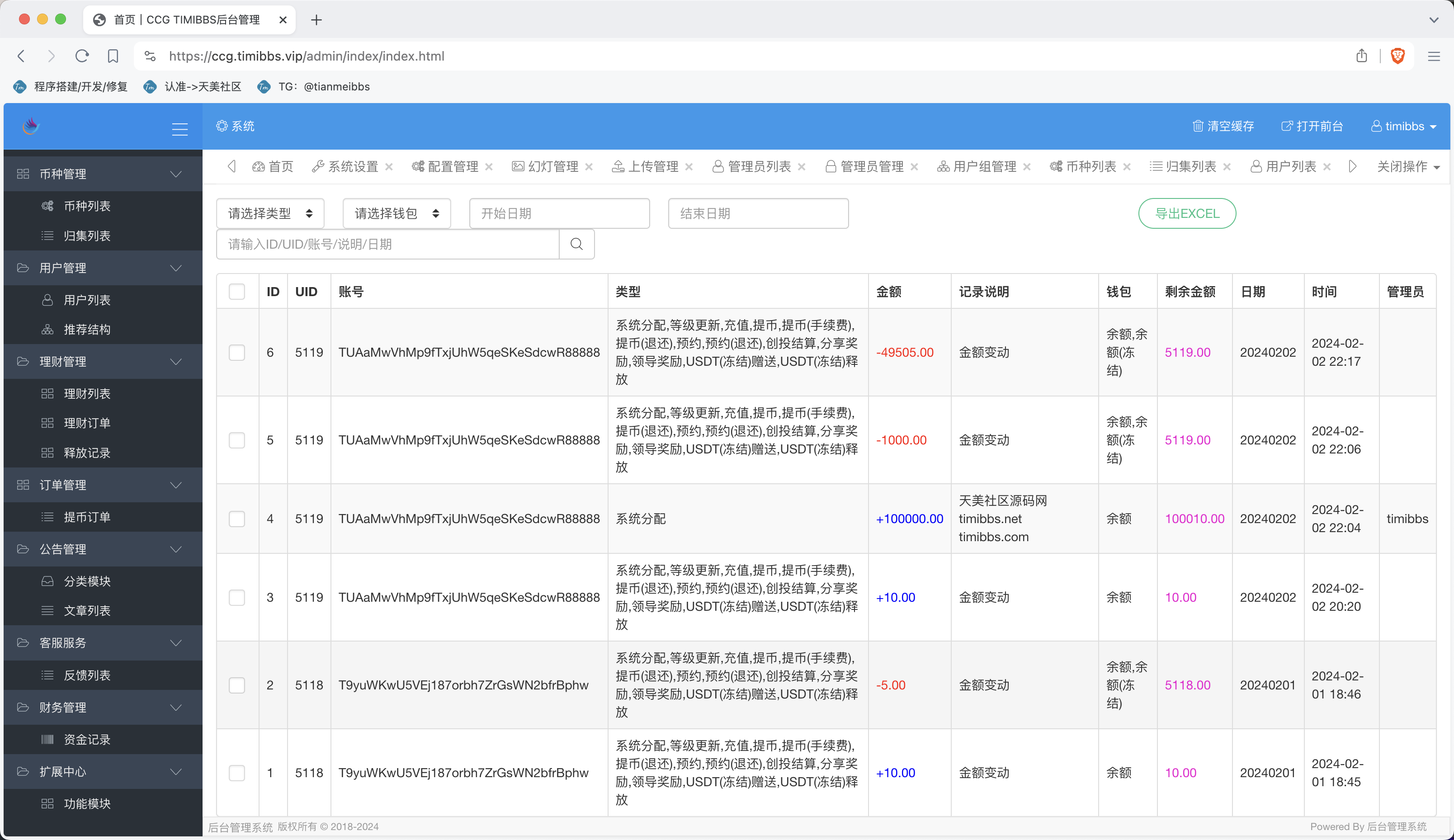1454x840 pixels.
Task: Click the Brave shields lion icon
Action: click(1397, 56)
